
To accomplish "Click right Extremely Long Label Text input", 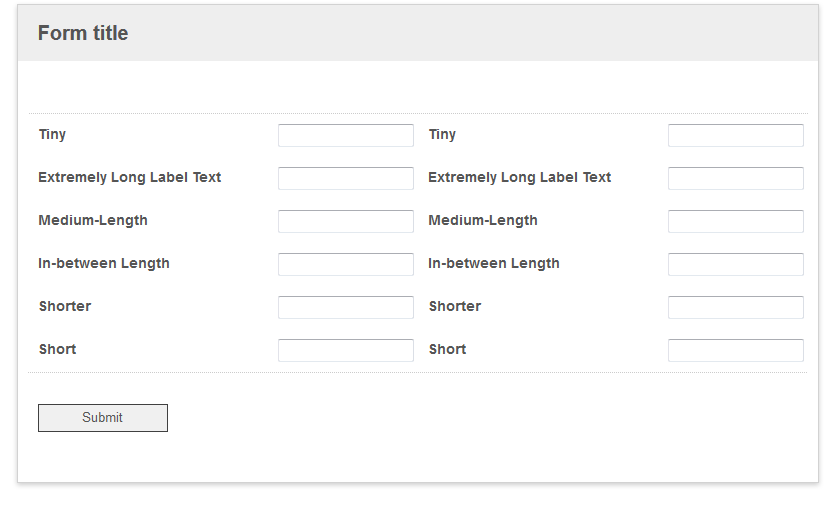I will point(736,178).
